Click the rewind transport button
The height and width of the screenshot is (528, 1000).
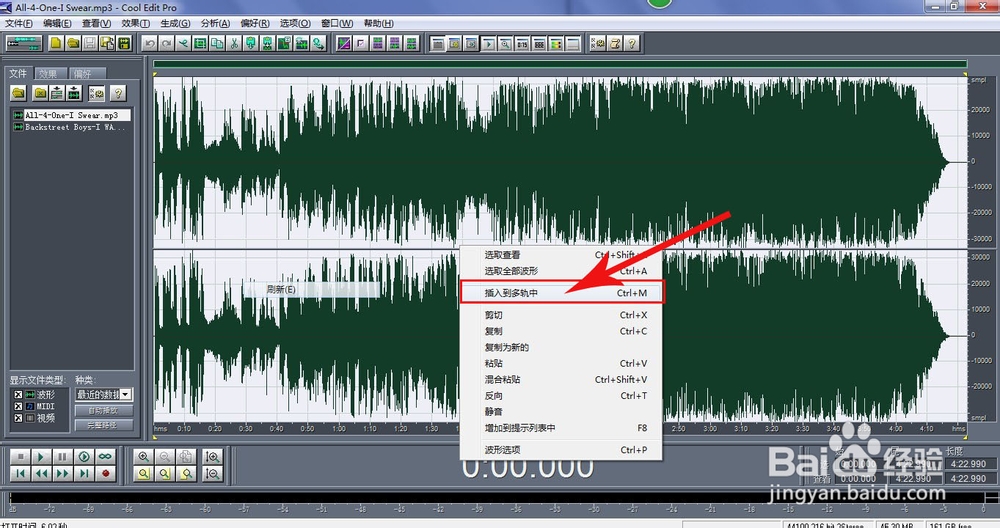[x=41, y=473]
